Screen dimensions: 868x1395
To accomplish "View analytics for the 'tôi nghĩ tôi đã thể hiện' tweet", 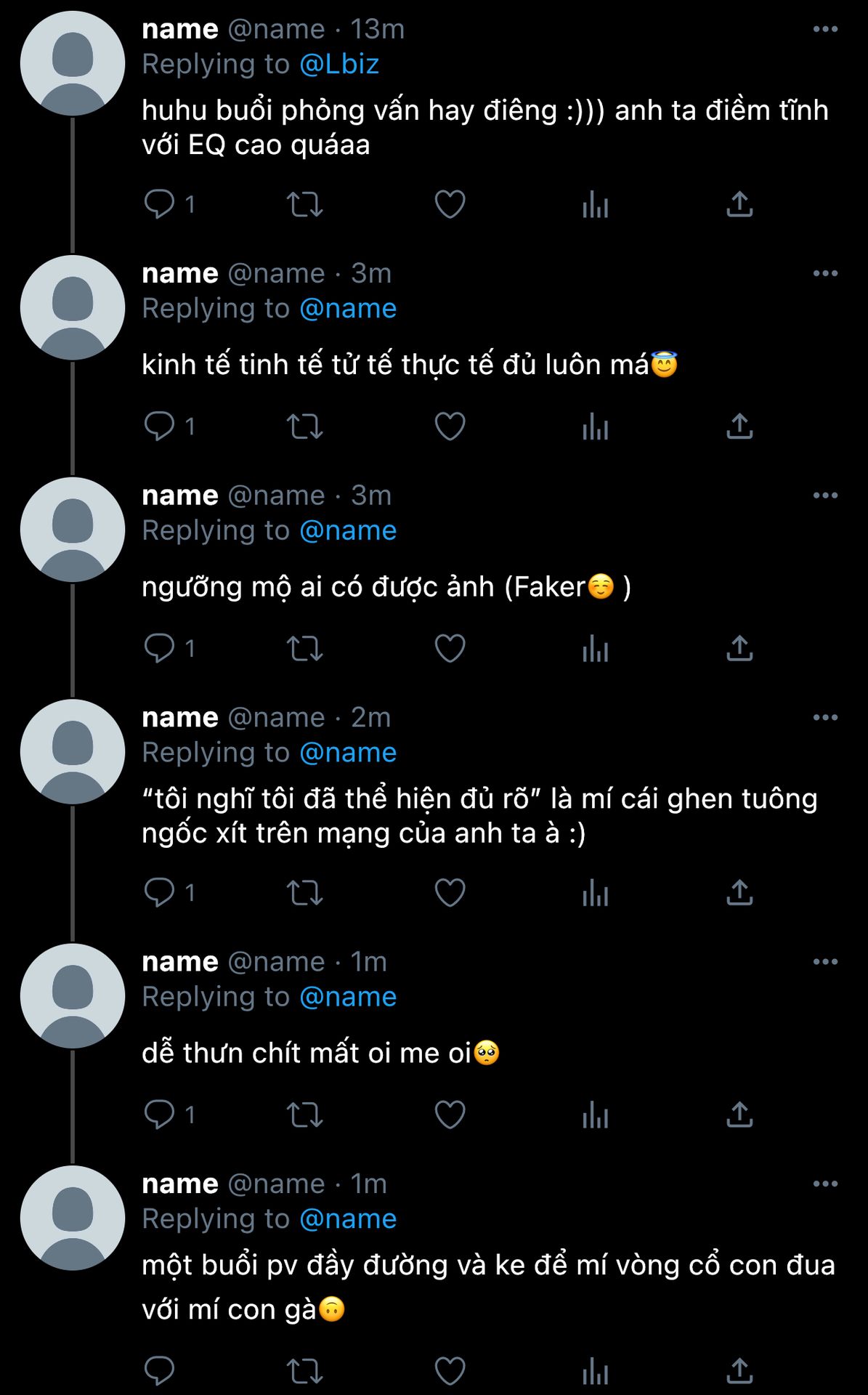I will [595, 892].
